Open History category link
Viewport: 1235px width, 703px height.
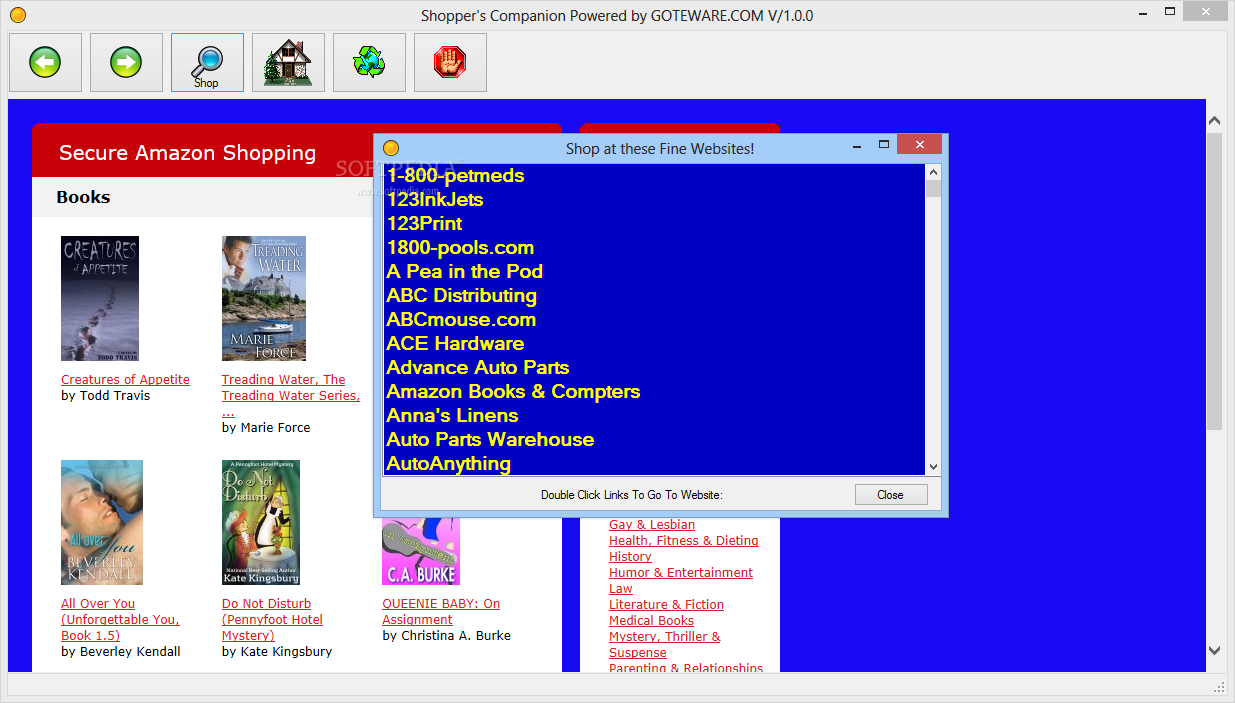(630, 557)
